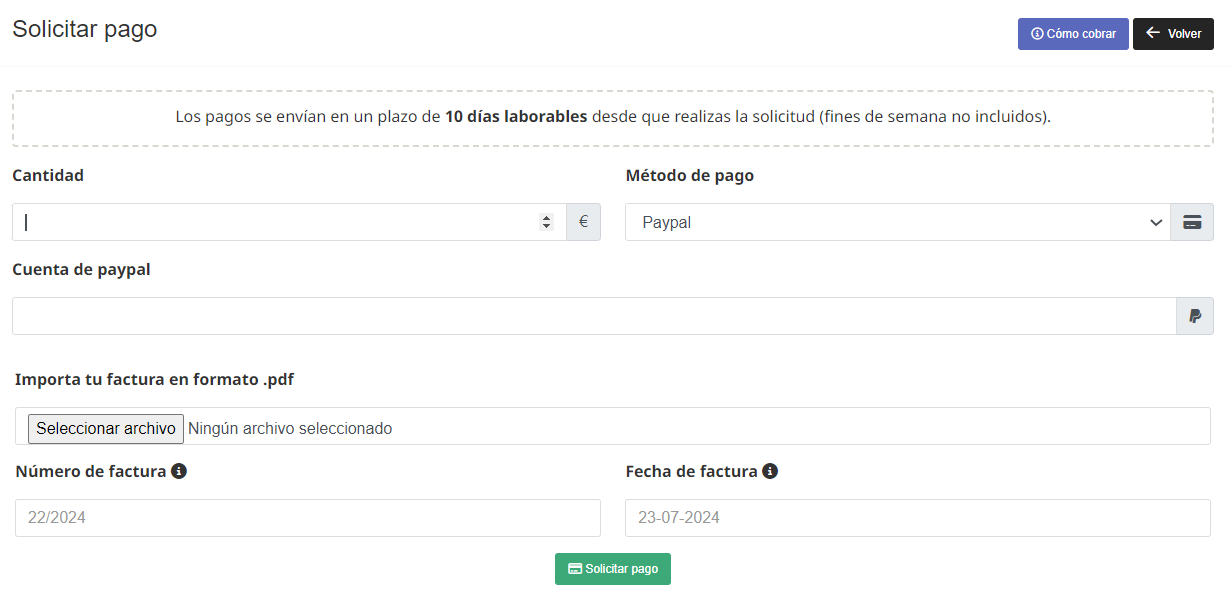Screen dimensions: 1230x603
Task: Click info icon next to Número de factura
Action: pyautogui.click(x=179, y=471)
